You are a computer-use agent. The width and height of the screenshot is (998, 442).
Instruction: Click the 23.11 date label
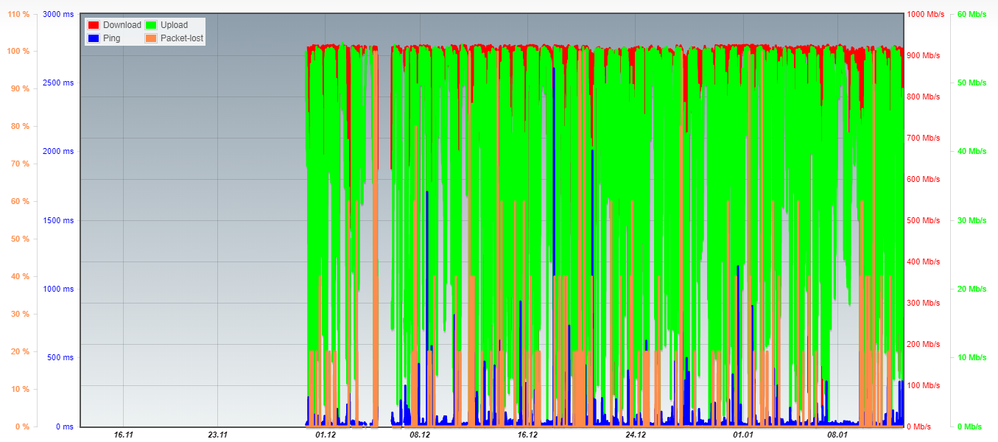pos(218,435)
